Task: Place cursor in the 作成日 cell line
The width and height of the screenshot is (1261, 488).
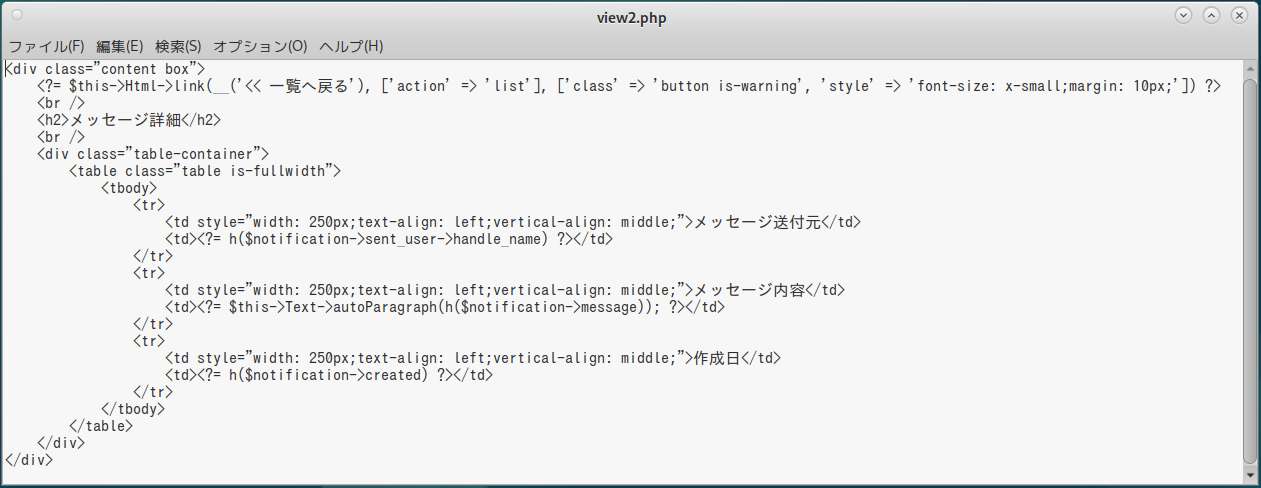Action: [472, 358]
